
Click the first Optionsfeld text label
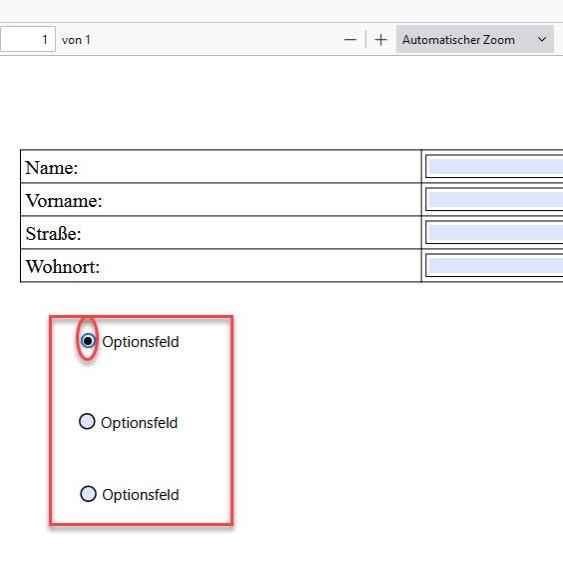coord(140,342)
